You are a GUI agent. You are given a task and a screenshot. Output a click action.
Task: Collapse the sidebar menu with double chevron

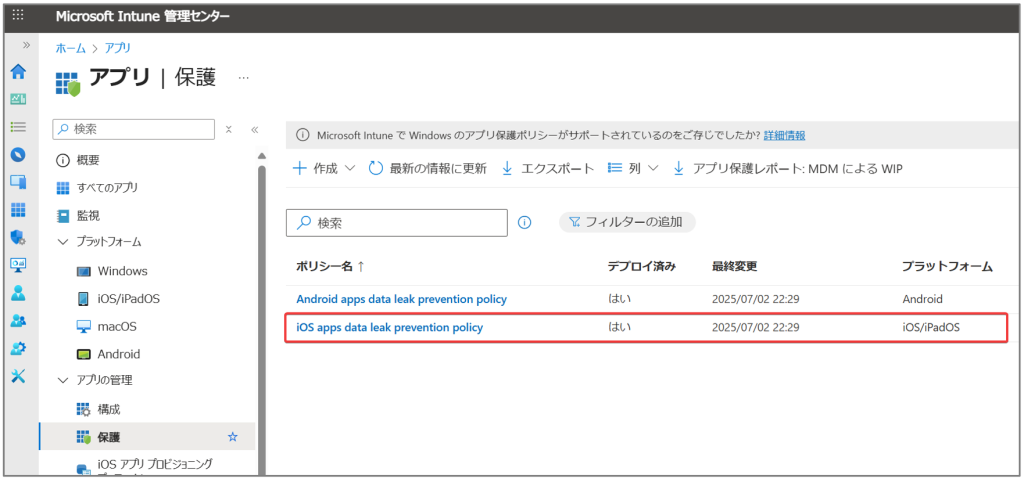click(x=255, y=129)
